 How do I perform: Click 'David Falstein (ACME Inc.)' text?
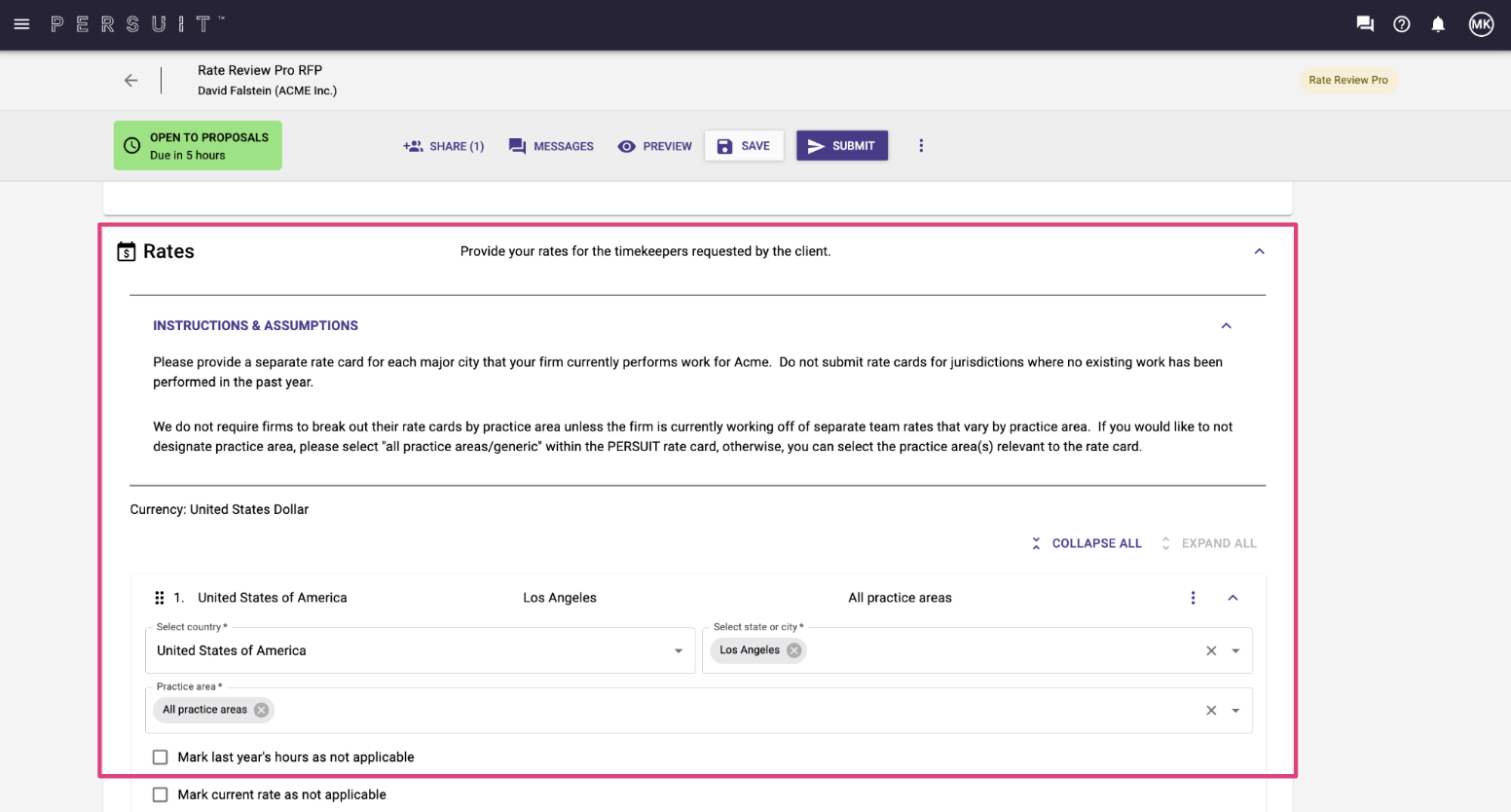[x=267, y=91]
